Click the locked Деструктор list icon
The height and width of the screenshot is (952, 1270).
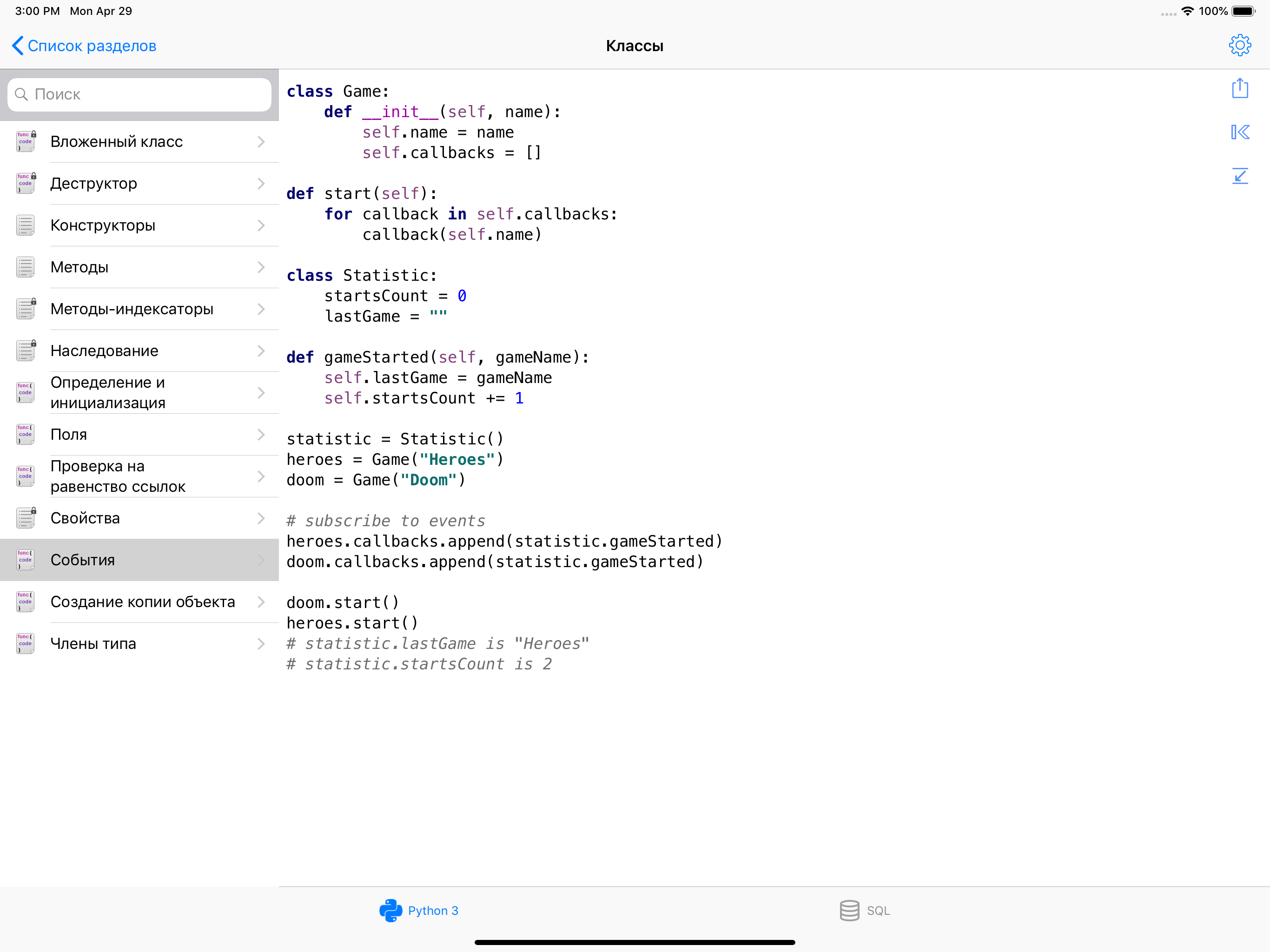[26, 183]
